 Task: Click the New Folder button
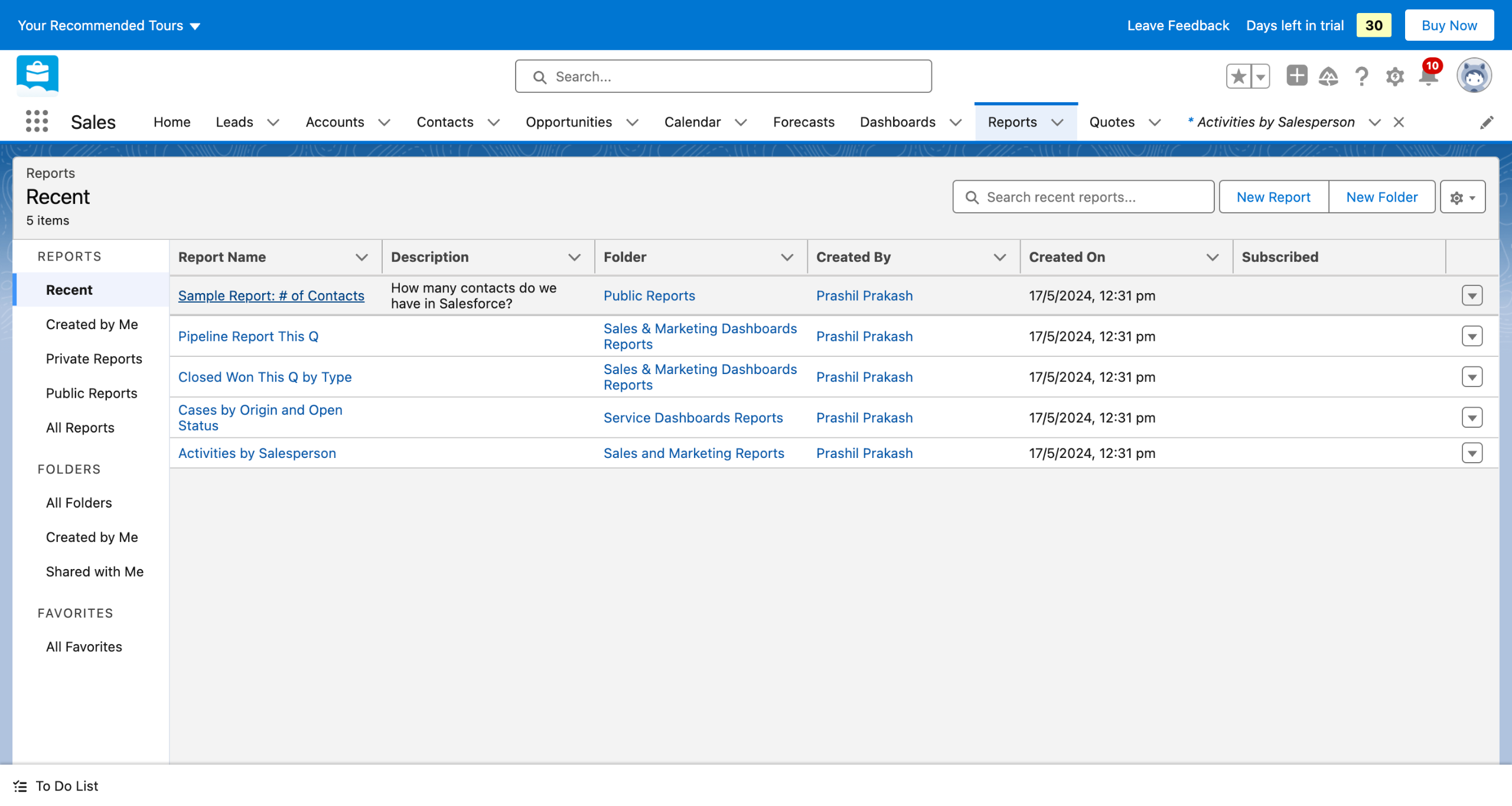tap(1381, 197)
